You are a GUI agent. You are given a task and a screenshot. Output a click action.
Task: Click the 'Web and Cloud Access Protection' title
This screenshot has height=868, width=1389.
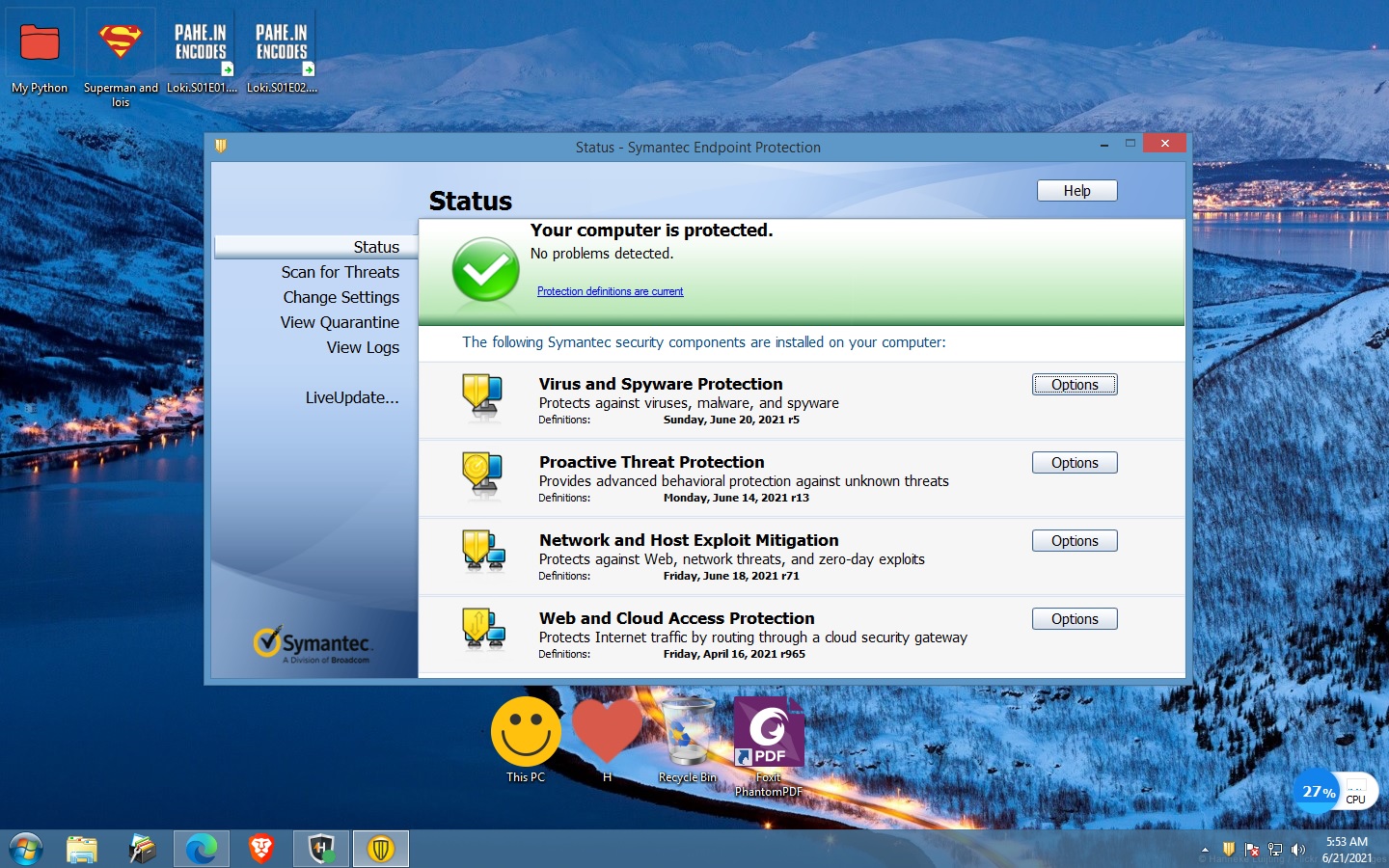(676, 618)
